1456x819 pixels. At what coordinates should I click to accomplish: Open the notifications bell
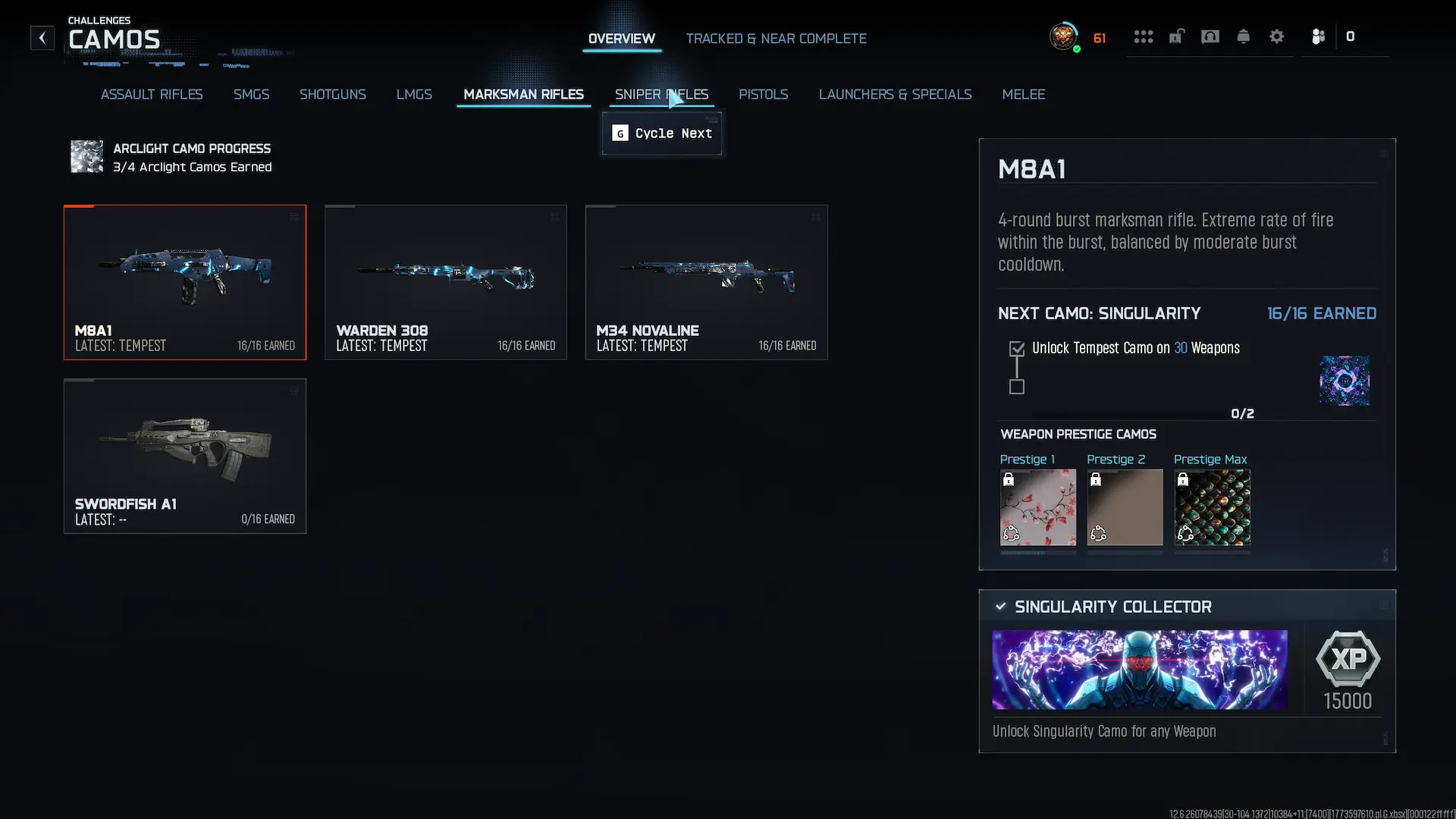tap(1243, 36)
